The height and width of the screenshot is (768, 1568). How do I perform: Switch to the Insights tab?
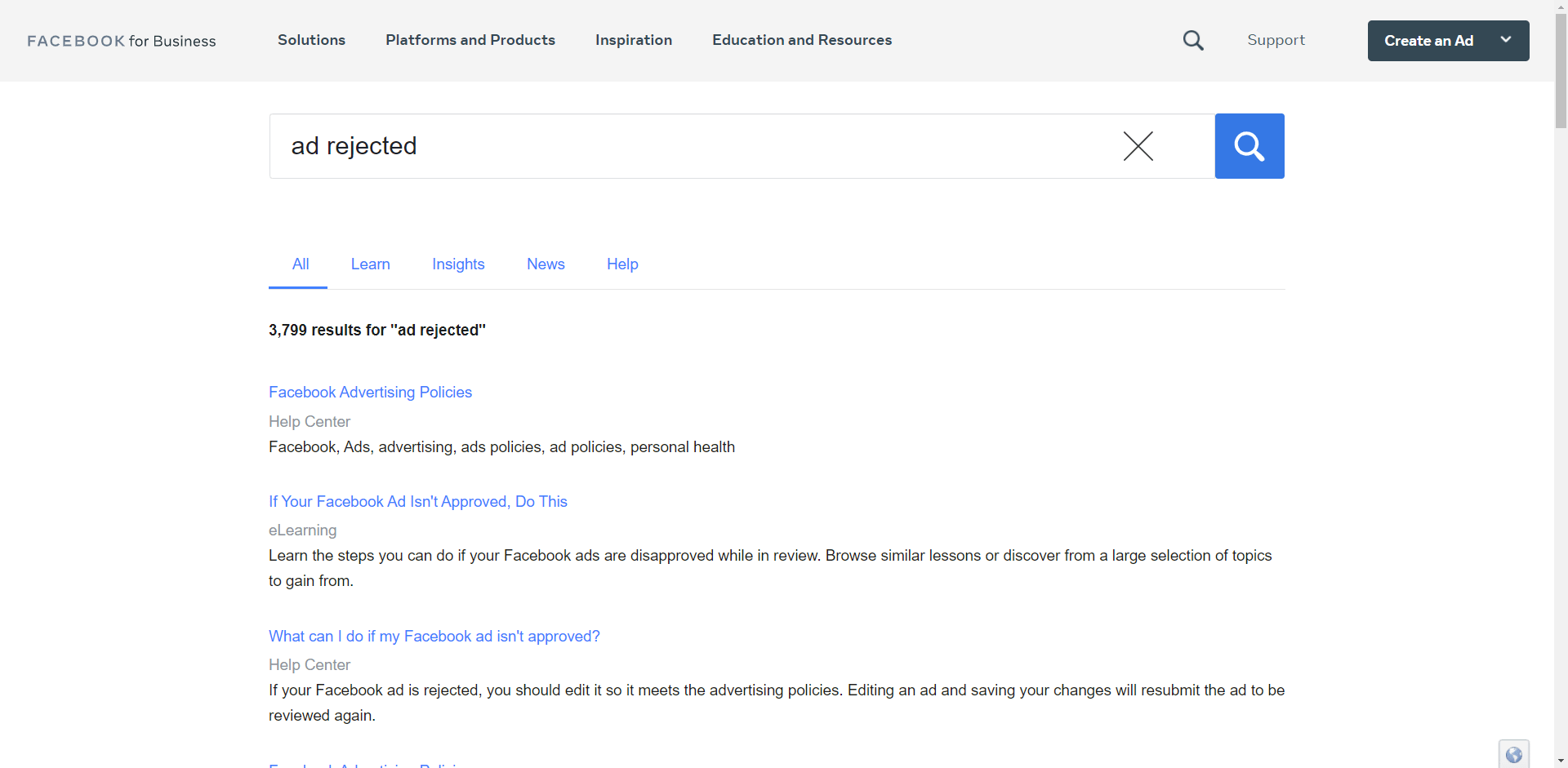458,264
